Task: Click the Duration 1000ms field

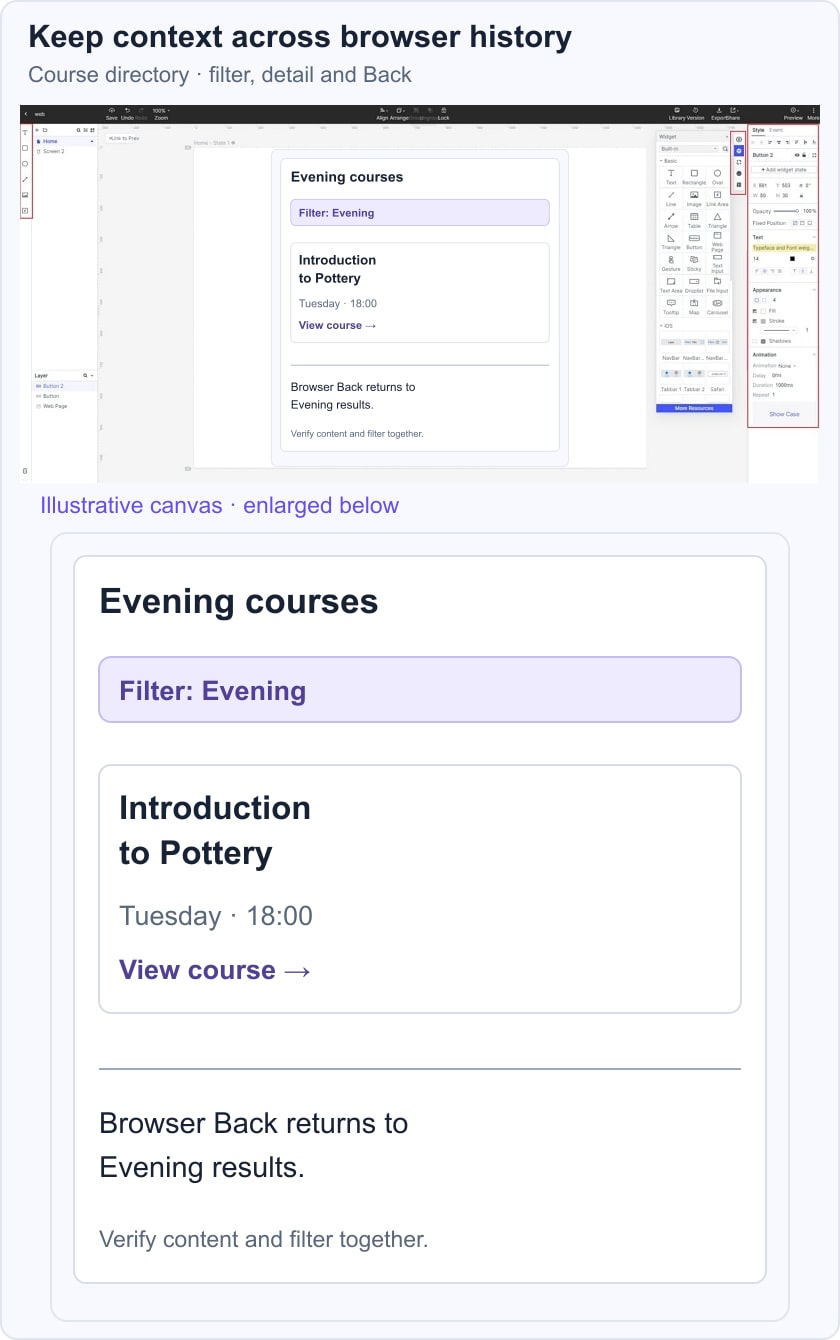Action: click(784, 385)
